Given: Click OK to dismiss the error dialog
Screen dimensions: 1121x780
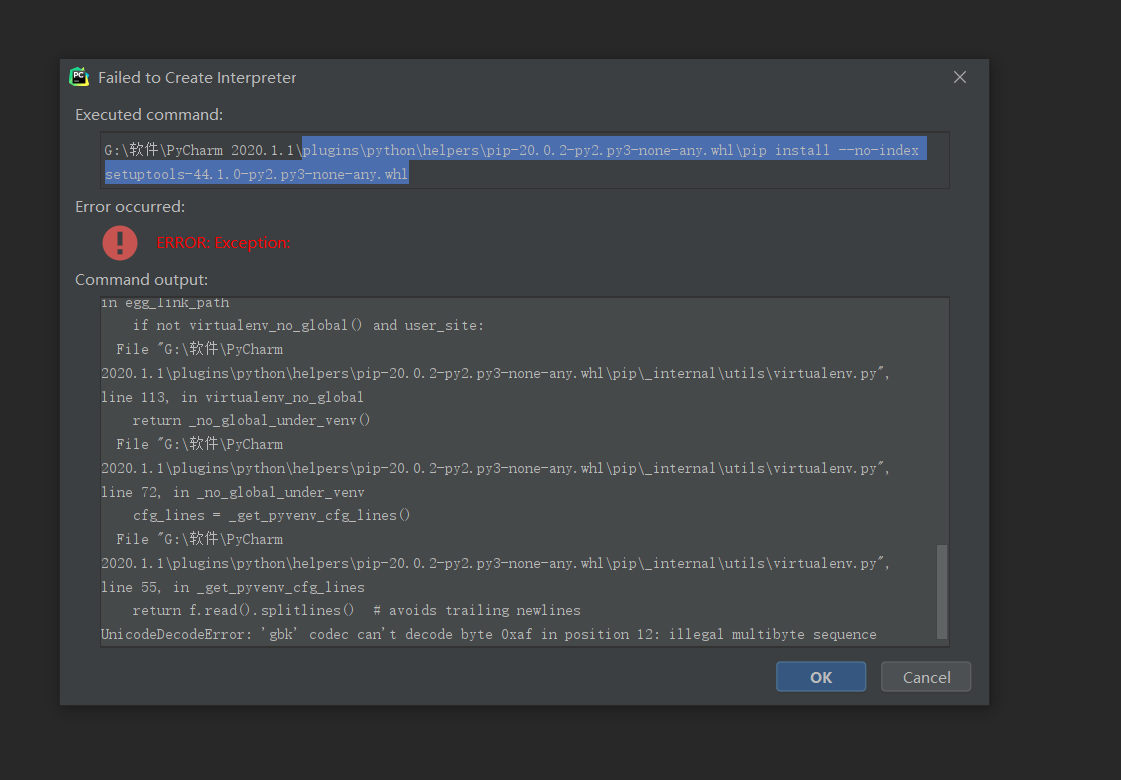Looking at the screenshot, I should (821, 676).
